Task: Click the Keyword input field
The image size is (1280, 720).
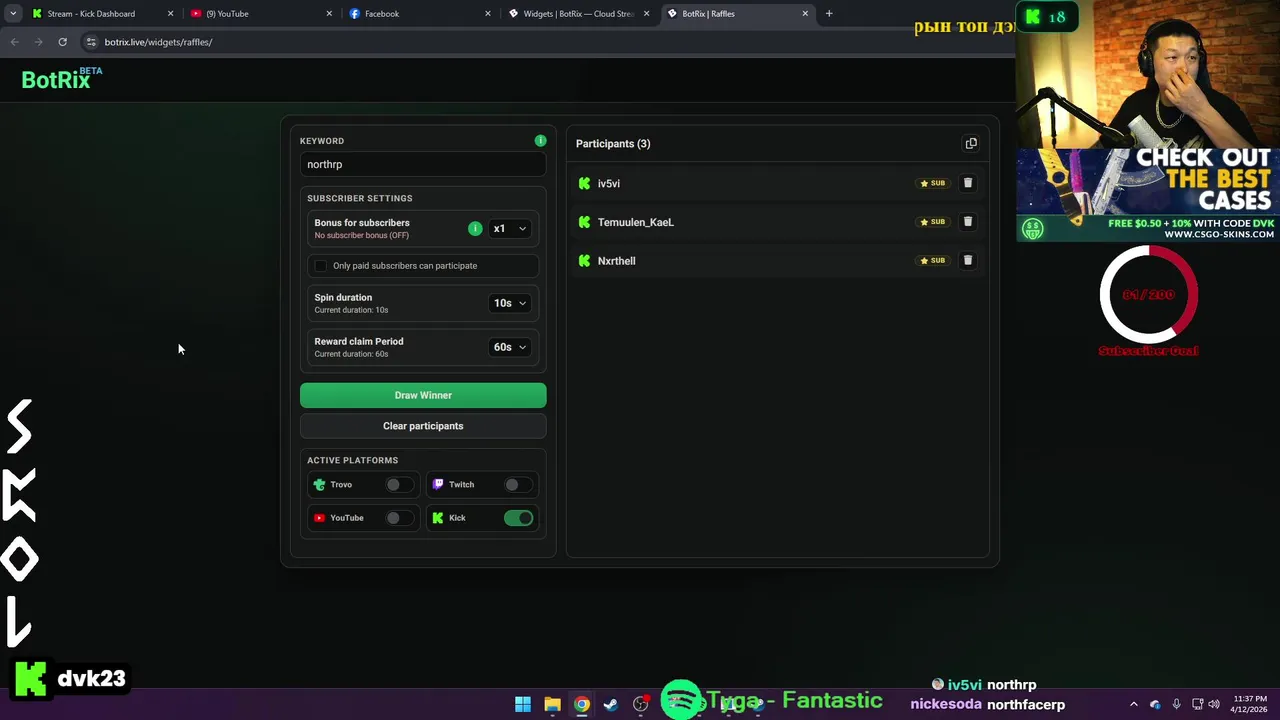Action: [423, 165]
